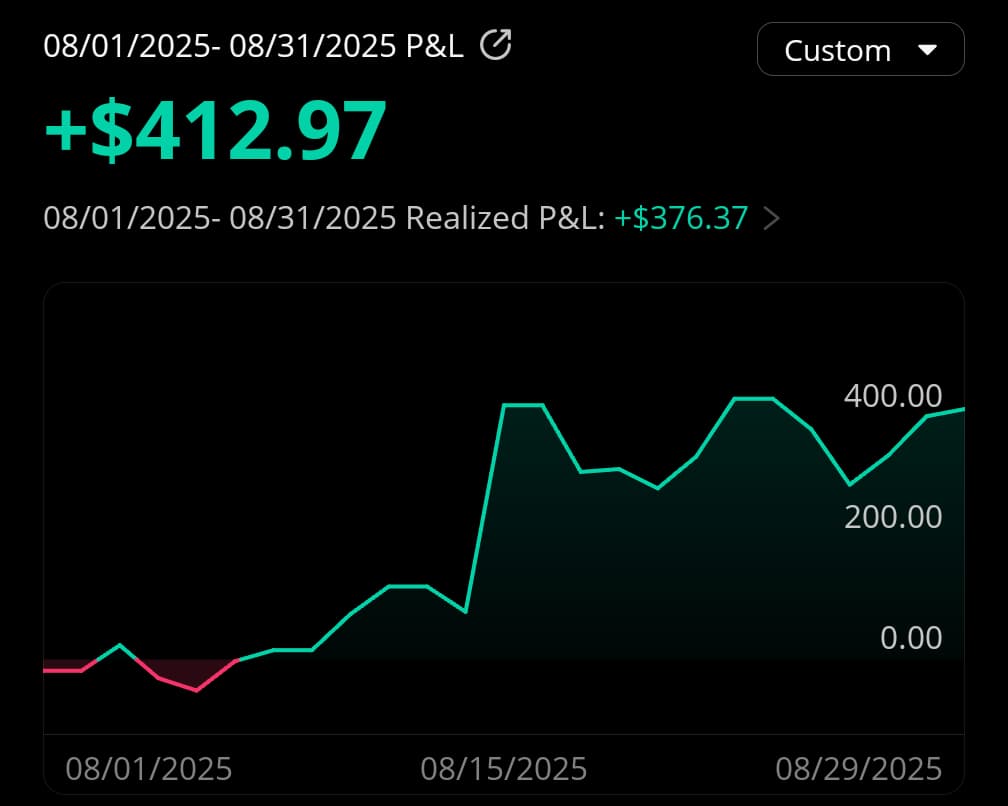
Task: Select the 08/01/2025 date label on chart axis
Action: [x=149, y=769]
